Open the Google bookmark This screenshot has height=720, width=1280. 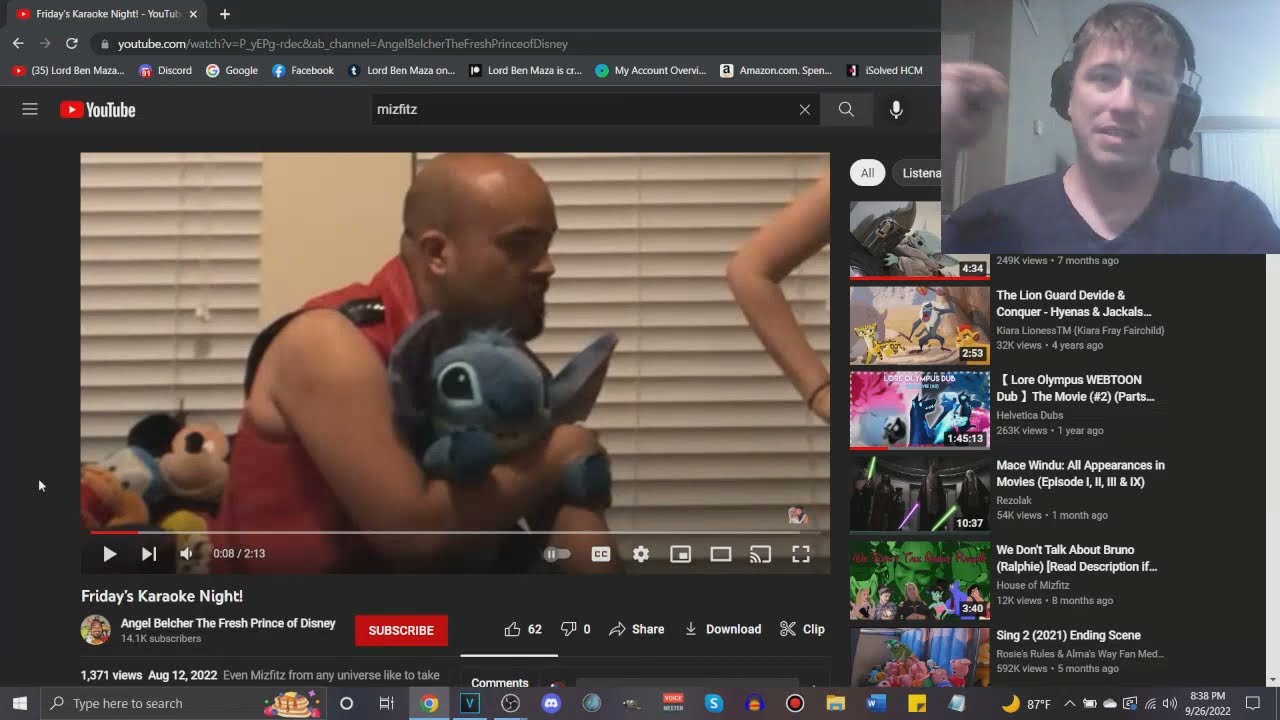point(232,70)
